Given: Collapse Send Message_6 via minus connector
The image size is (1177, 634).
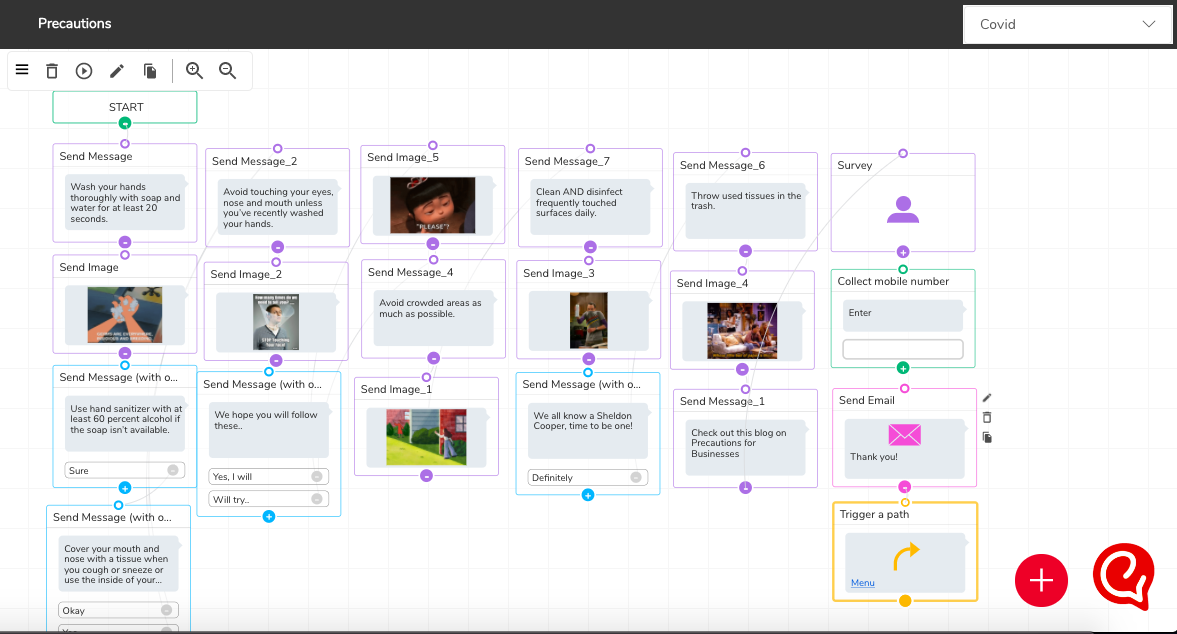Looking at the screenshot, I should point(745,251).
